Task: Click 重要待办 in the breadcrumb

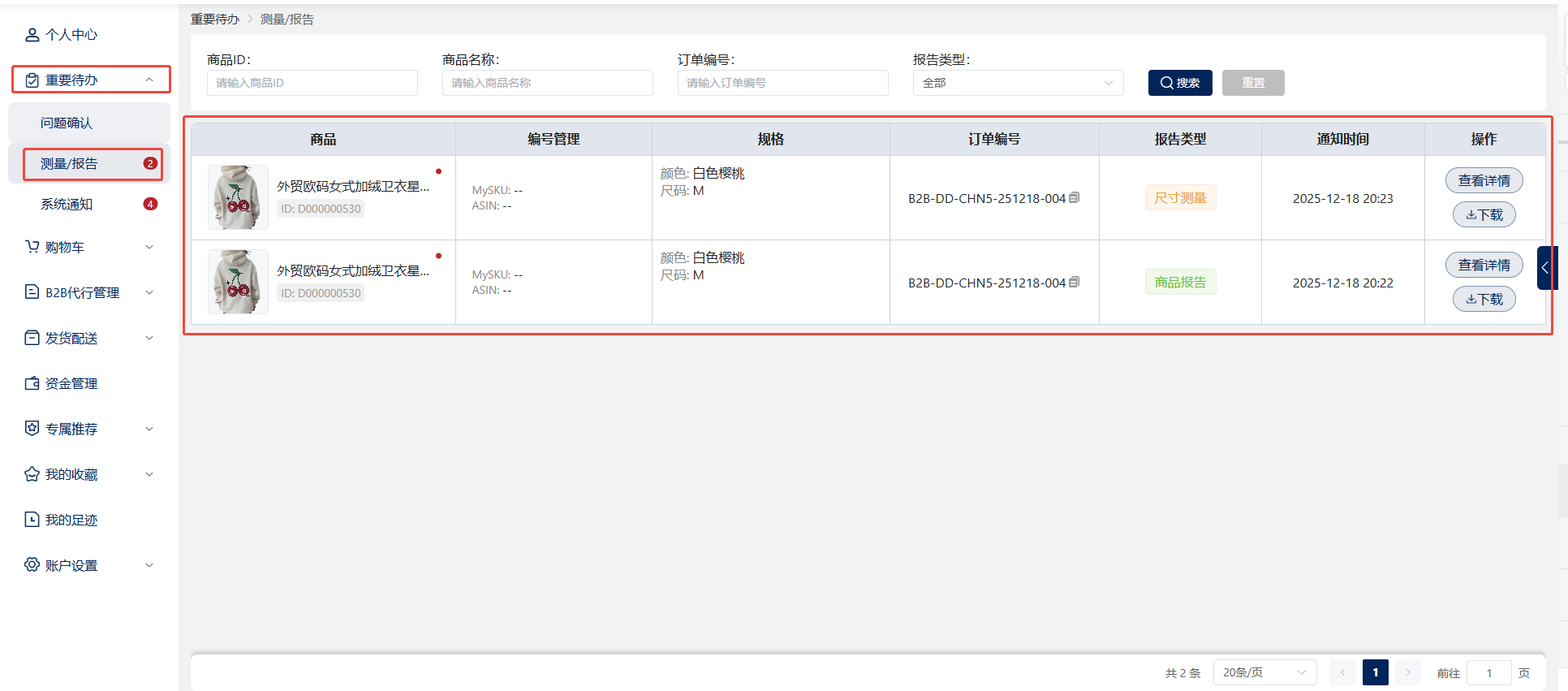Action: (x=215, y=19)
